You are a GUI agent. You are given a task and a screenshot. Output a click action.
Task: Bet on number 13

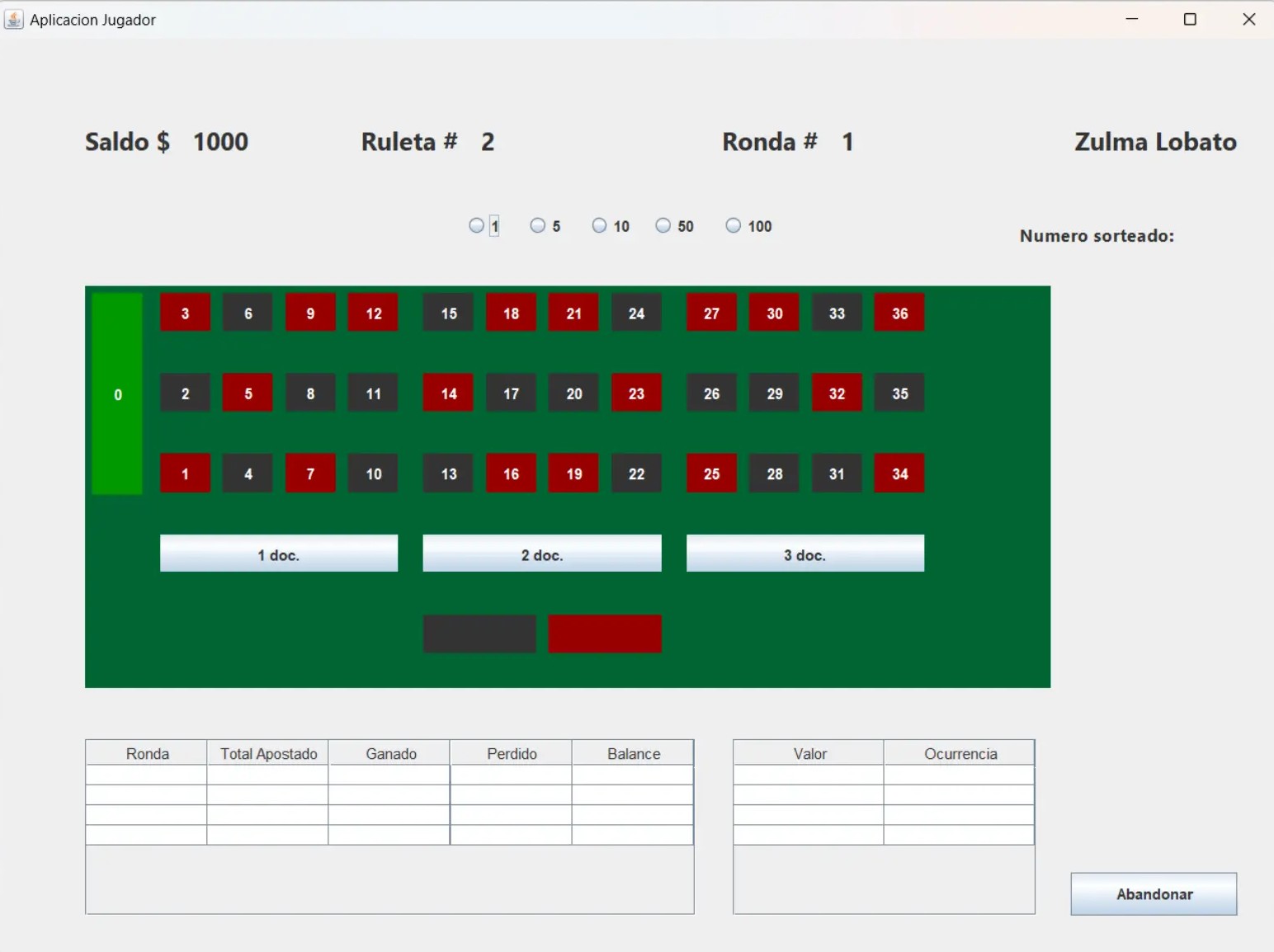click(x=448, y=474)
